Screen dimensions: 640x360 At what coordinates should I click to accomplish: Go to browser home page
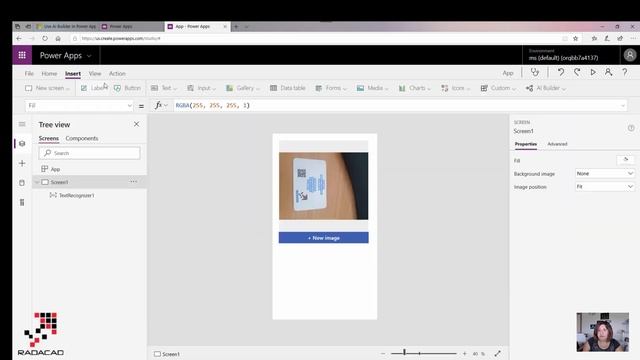58,38
